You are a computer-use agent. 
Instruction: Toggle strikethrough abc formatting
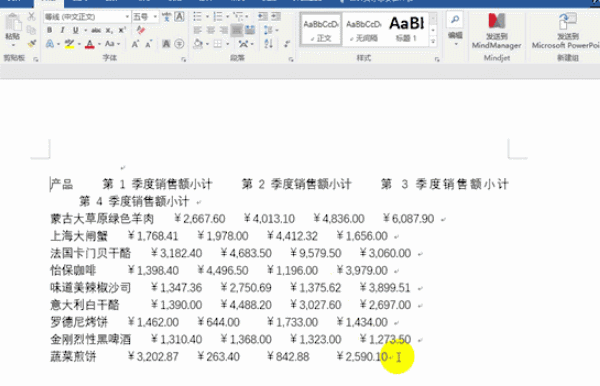[96, 30]
